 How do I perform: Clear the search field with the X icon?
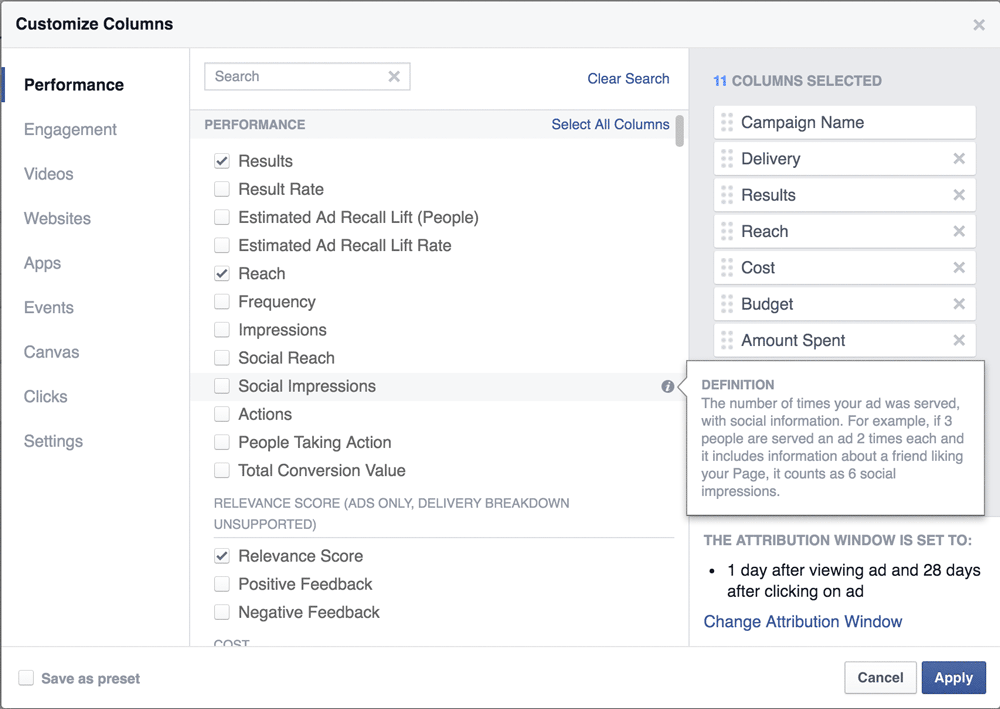click(394, 76)
